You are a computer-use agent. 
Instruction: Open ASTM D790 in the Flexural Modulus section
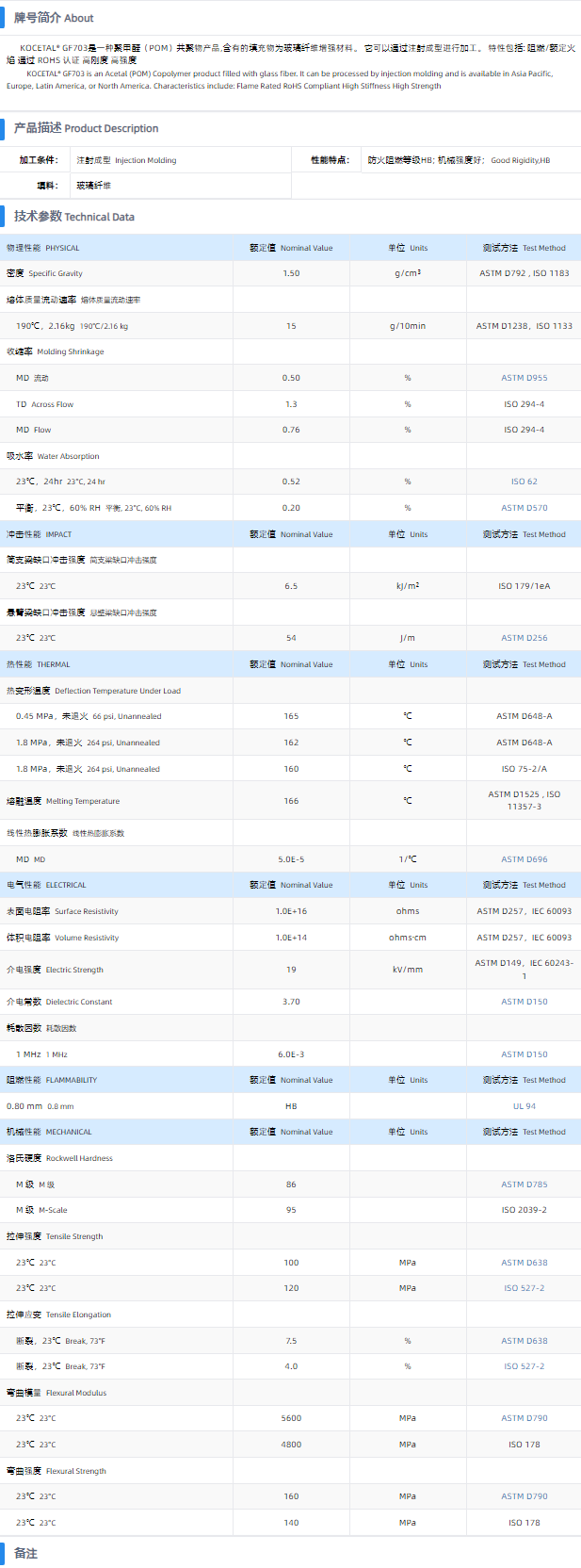[x=524, y=1418]
